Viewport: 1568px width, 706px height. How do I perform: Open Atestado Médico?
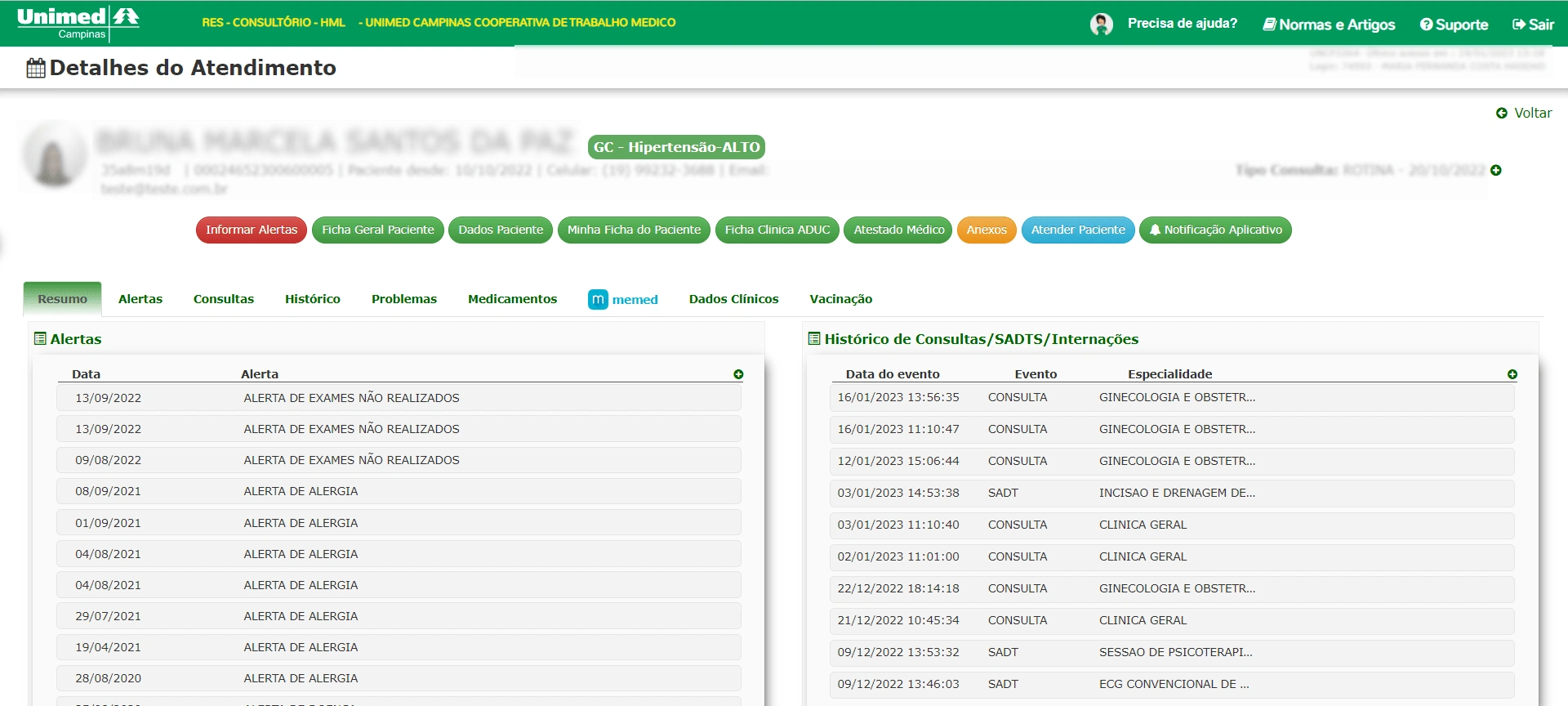[x=898, y=230]
